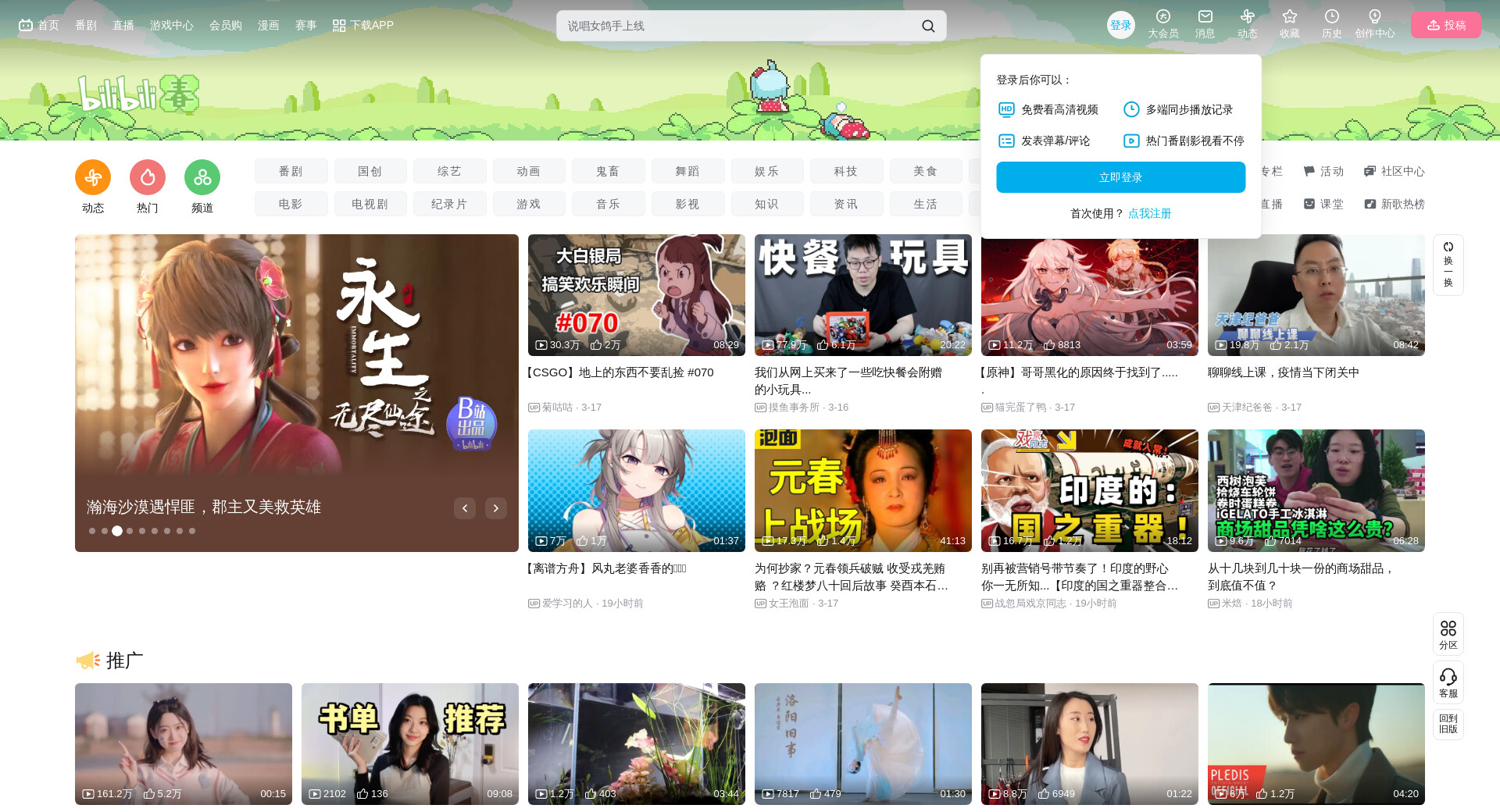Click the green 频道 channel icon
This screenshot has width=1500, height=812.
pos(202,178)
